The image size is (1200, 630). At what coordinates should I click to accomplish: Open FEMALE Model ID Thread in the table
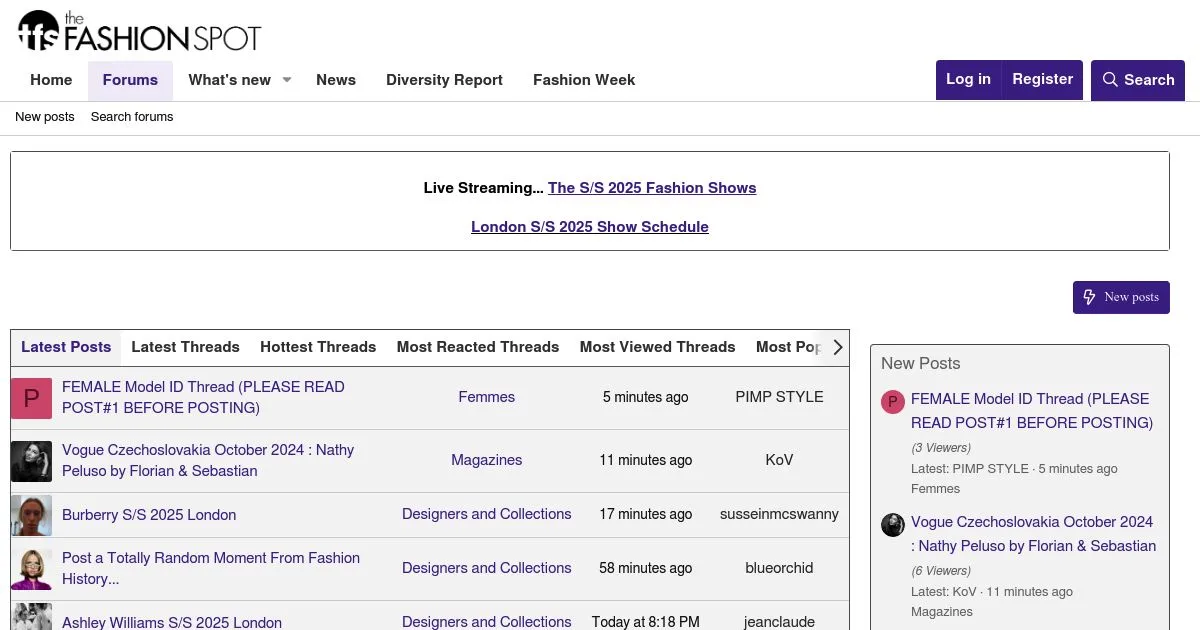[203, 397]
